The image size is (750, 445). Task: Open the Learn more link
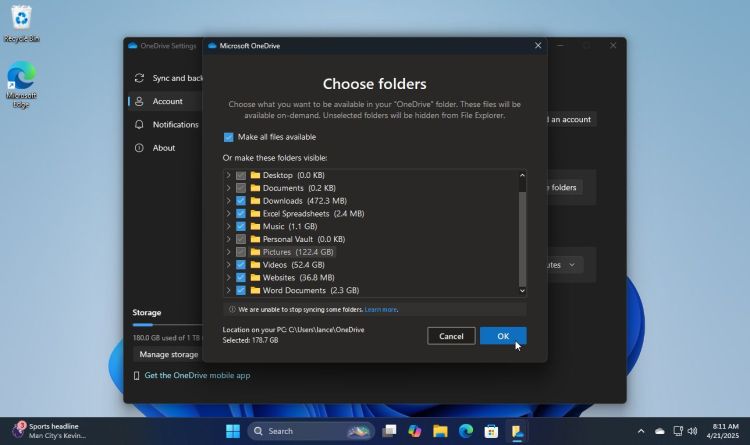[381, 310]
